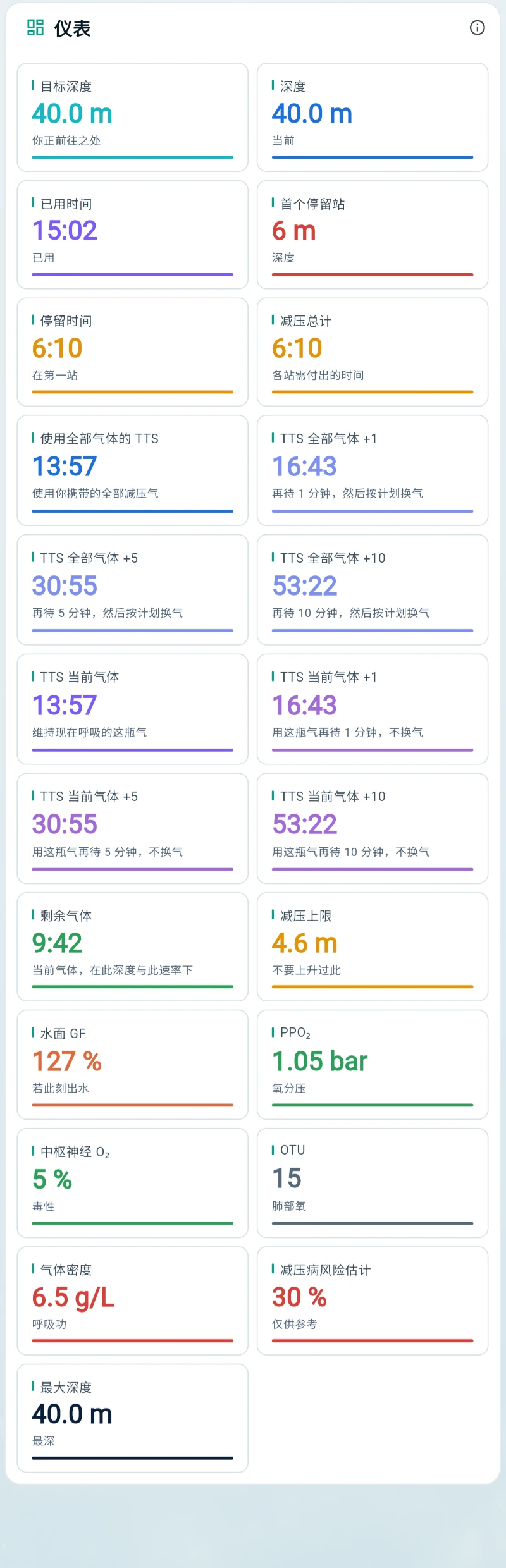Select 当前气体，在此深度与此速率下 subtitle
The image size is (506, 1568).
pos(113,970)
